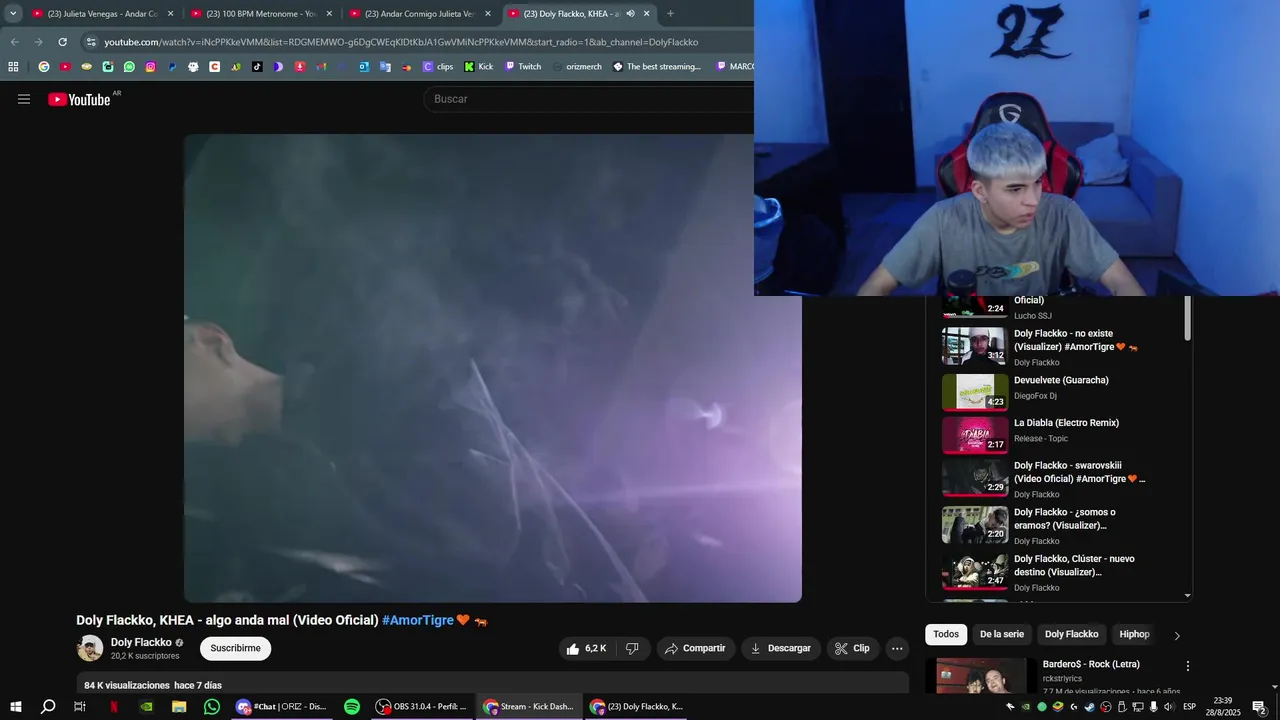Open the YouTube hamburger guide menu
The width and height of the screenshot is (1280, 720).
click(24, 99)
